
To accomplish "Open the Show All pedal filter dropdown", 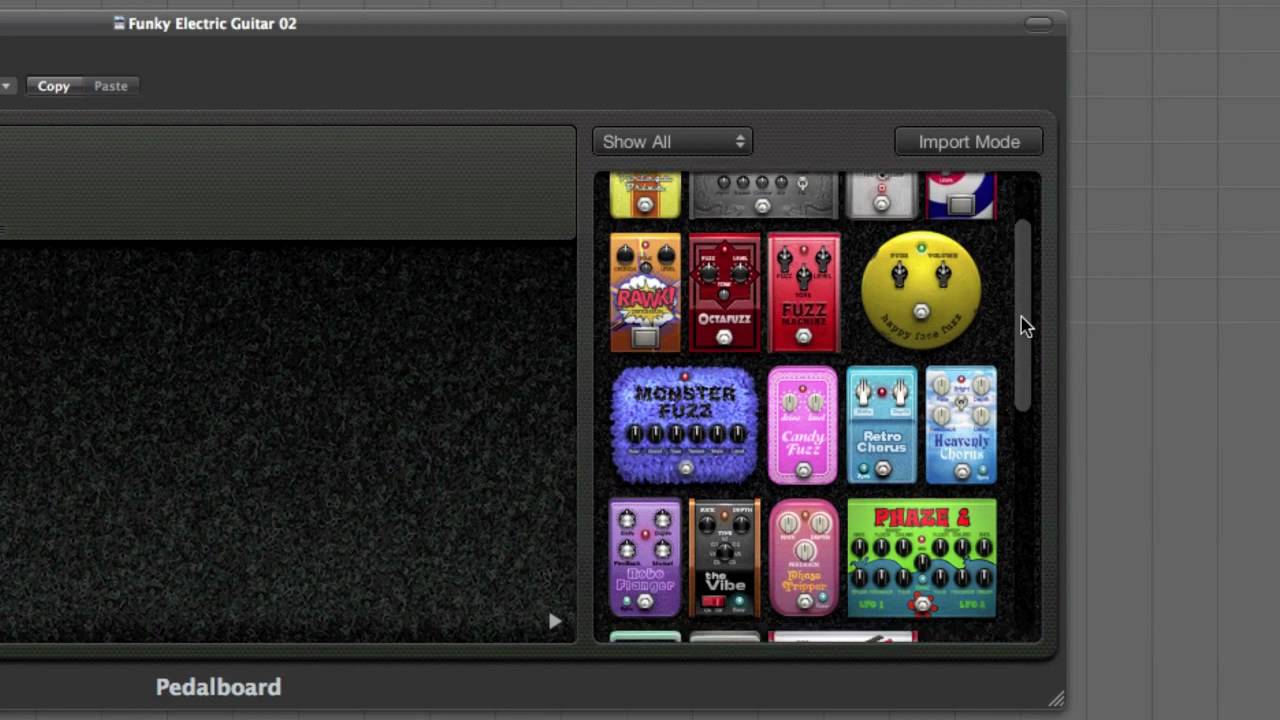I will coord(672,142).
